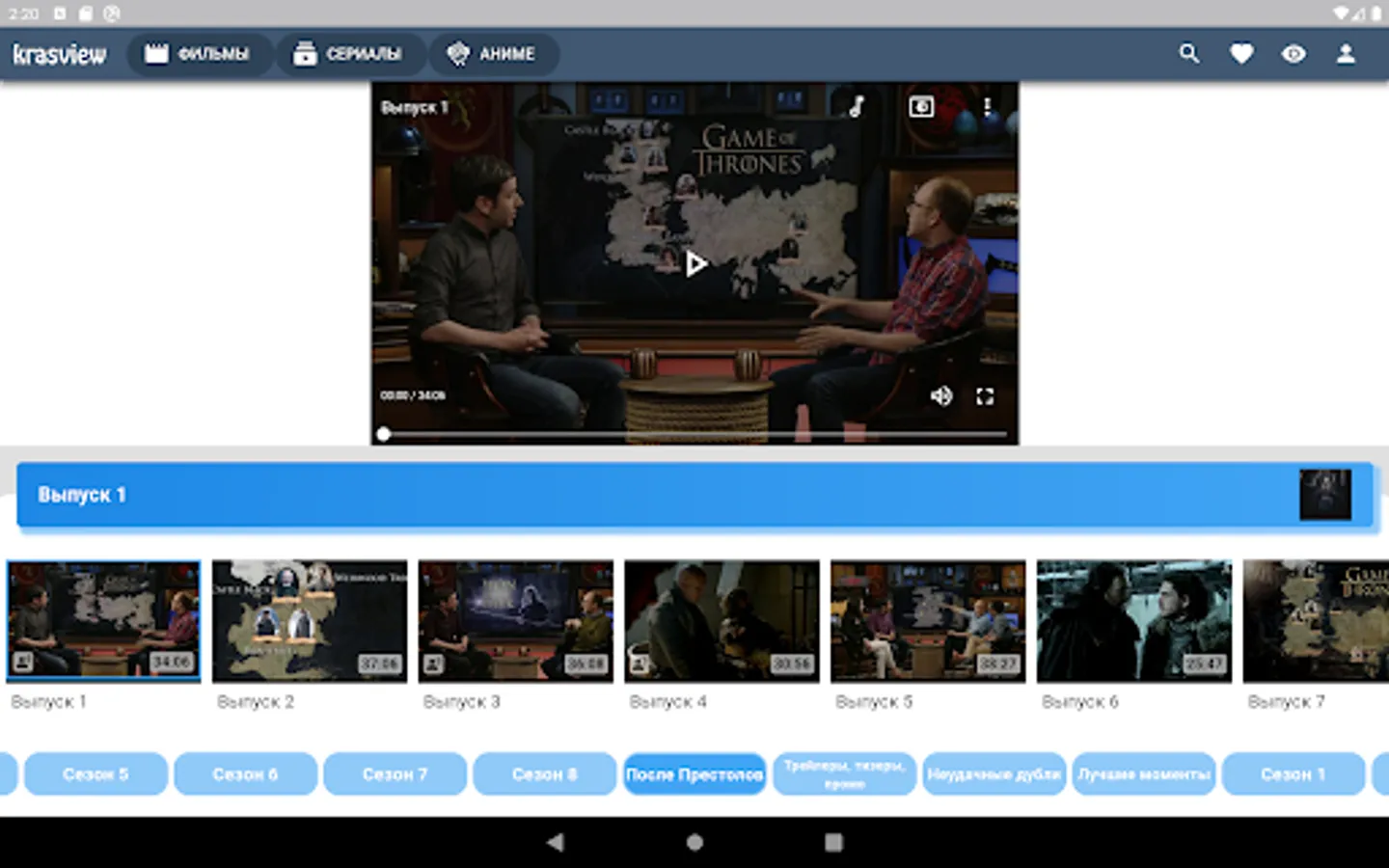
Task: Select the Выпуск 6 episode thumbnail
Action: click(1134, 620)
